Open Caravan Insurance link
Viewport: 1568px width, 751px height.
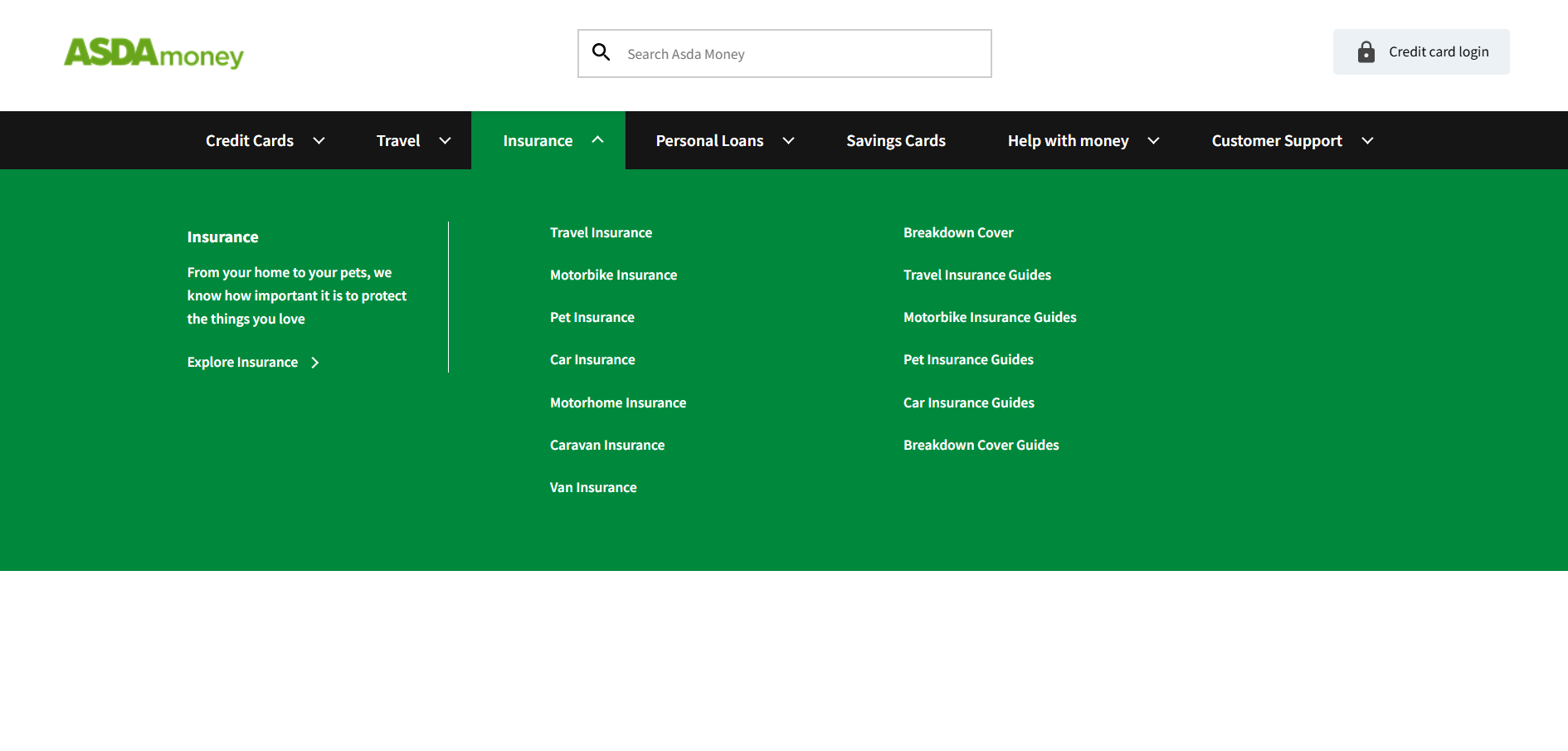point(607,446)
